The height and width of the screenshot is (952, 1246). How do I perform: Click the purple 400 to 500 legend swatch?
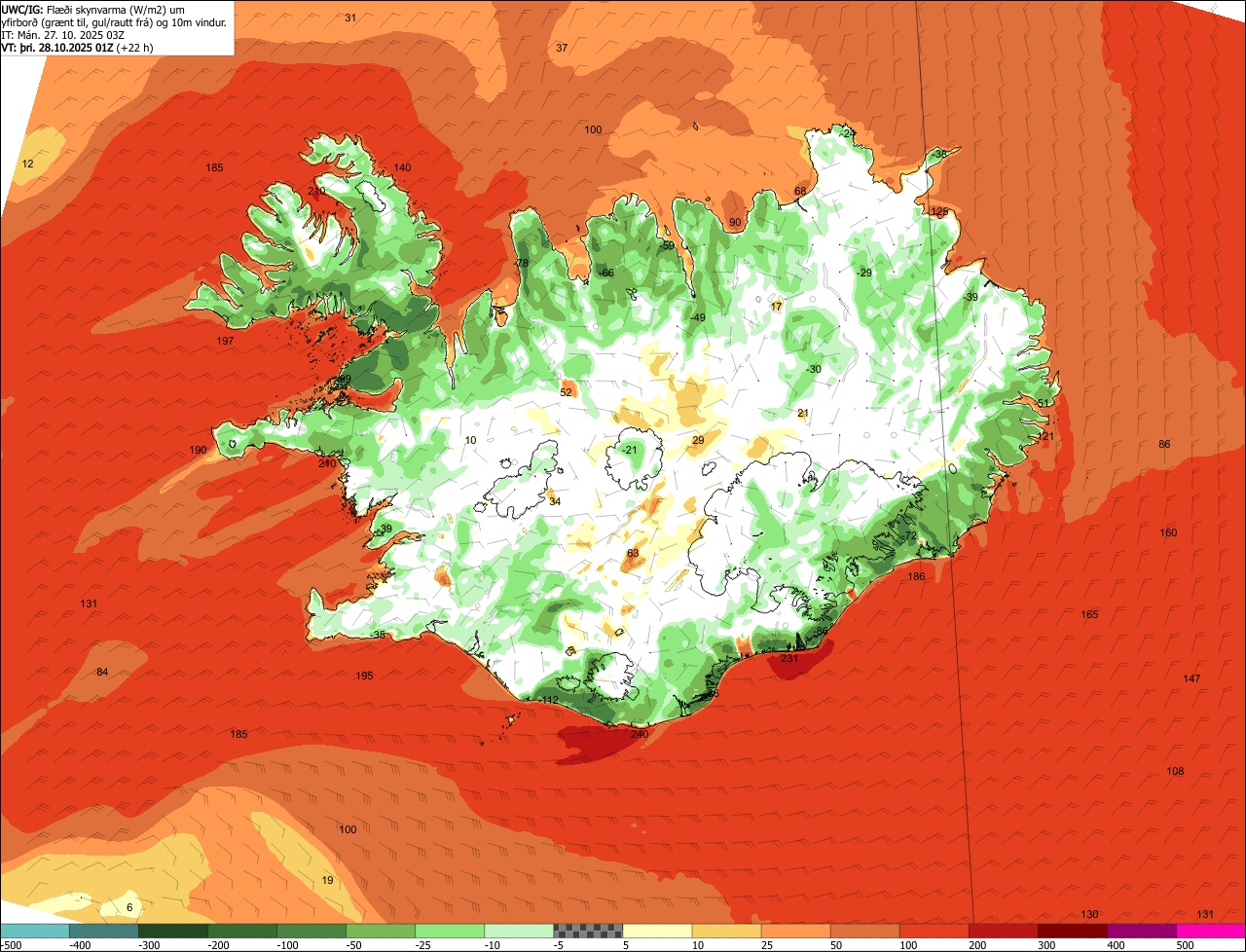coord(1142,931)
